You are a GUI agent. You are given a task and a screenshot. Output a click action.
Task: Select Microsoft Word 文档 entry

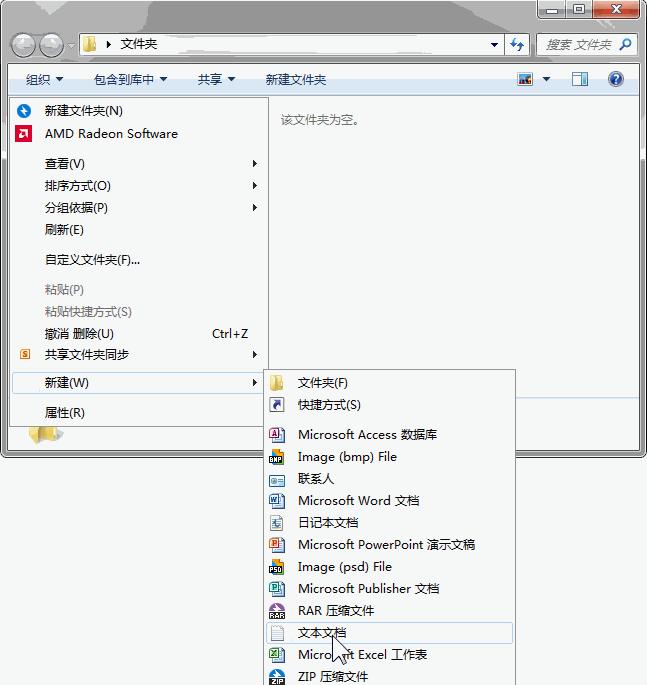[390, 501]
